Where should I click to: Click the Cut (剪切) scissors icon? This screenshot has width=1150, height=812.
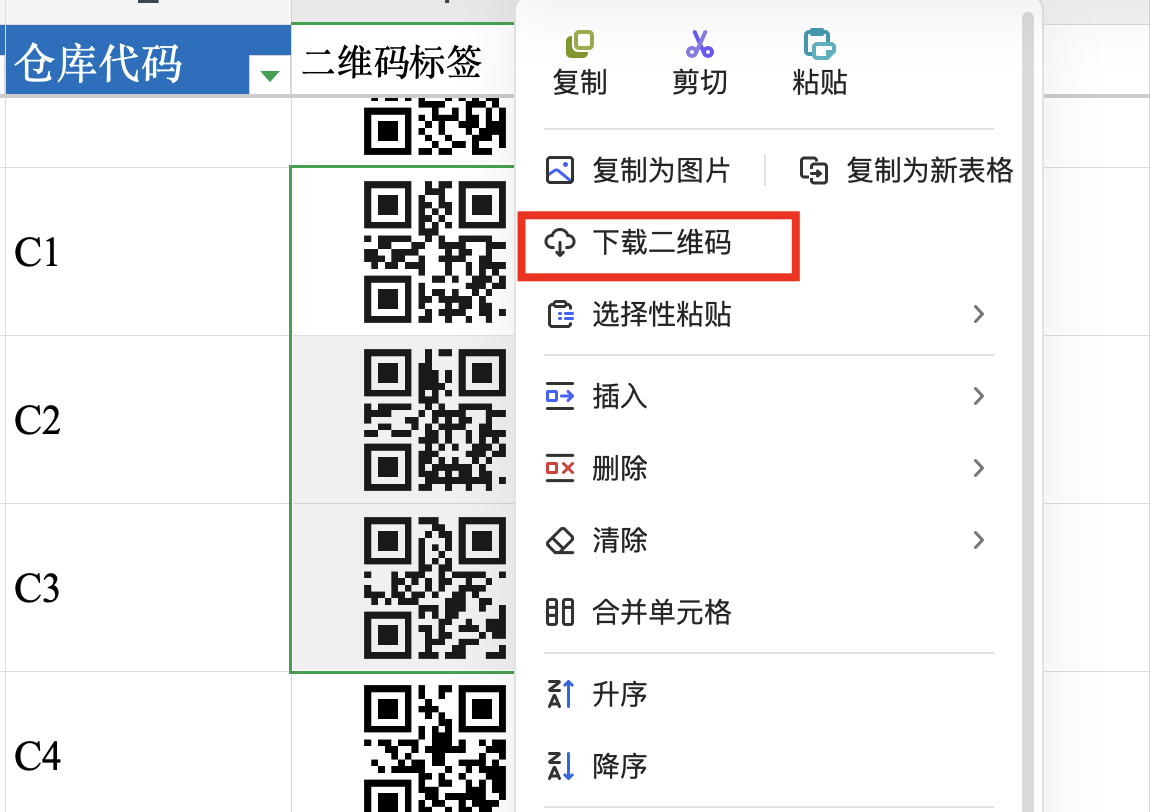(700, 45)
